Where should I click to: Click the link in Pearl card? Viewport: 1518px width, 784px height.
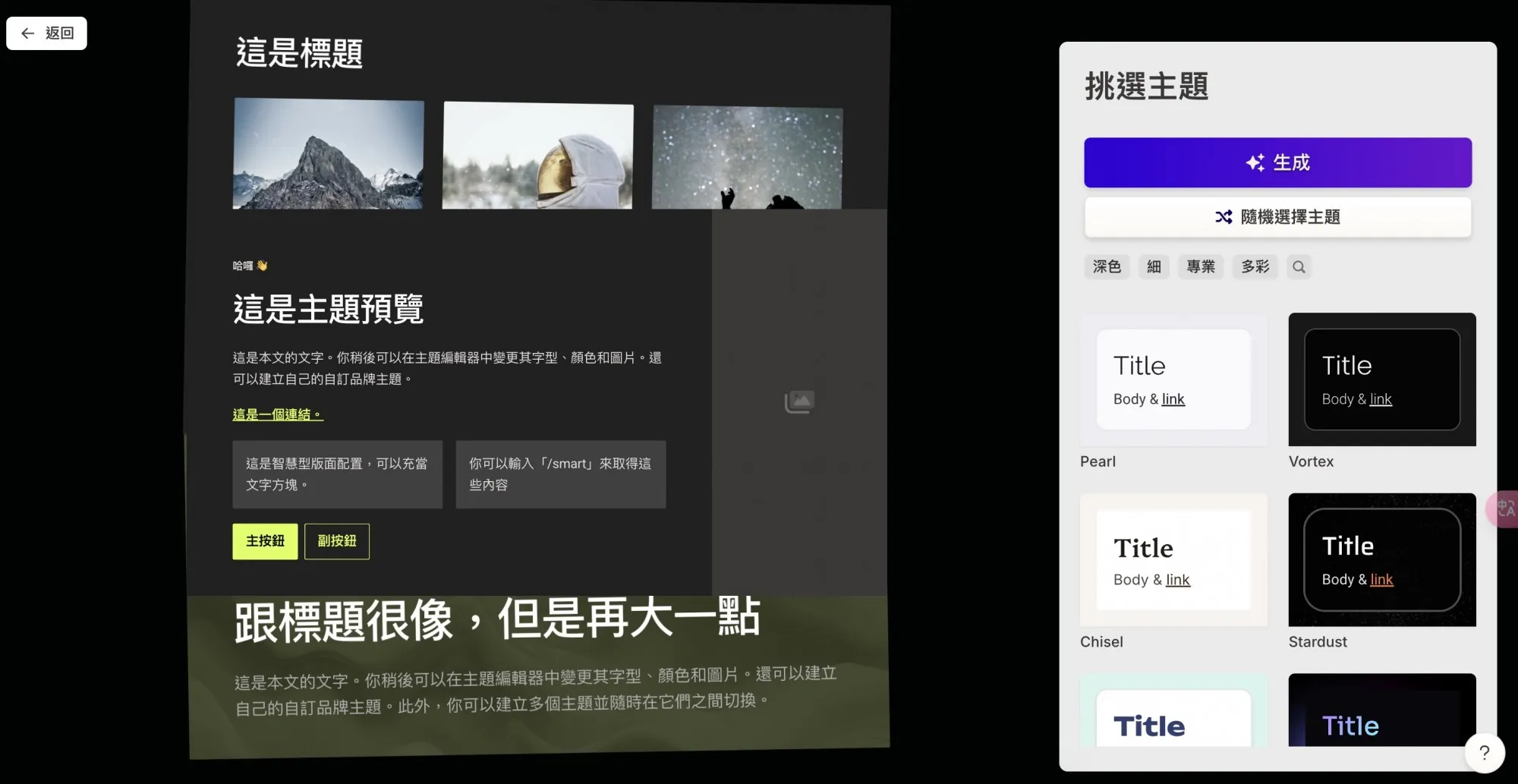click(x=1173, y=399)
